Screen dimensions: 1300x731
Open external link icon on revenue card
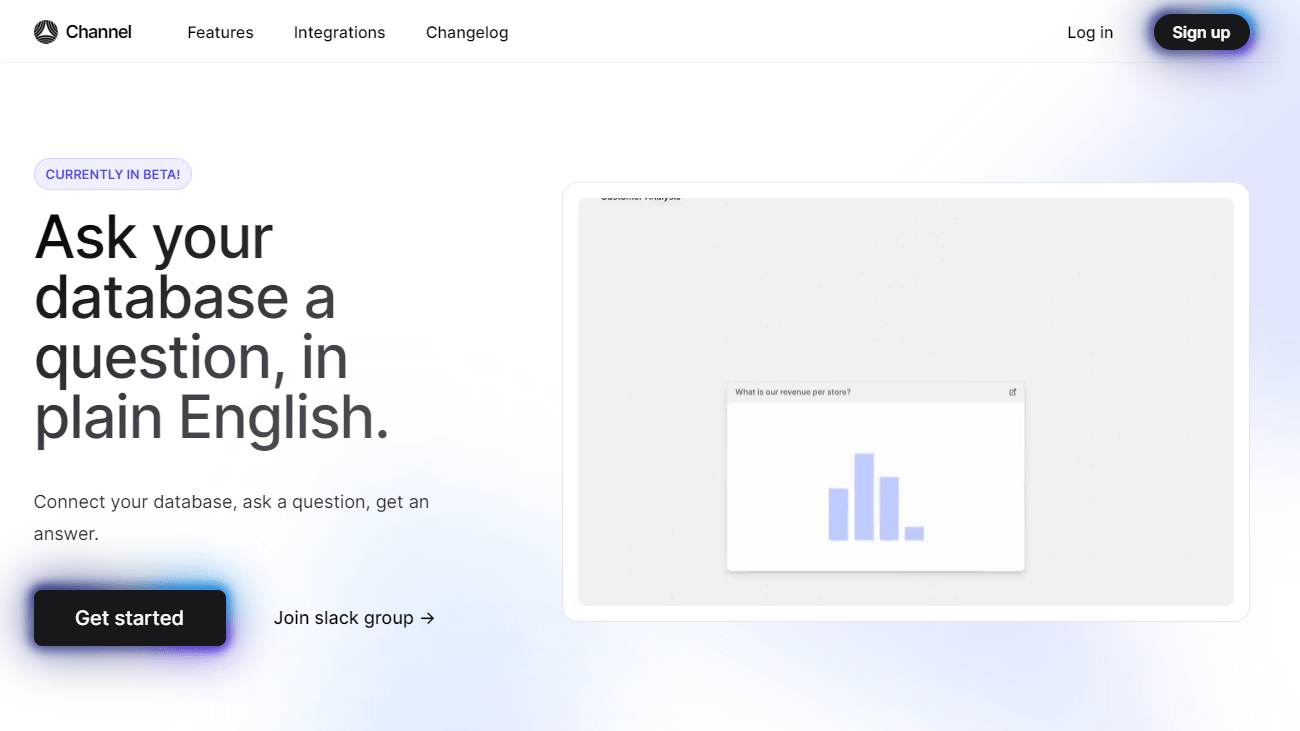point(1012,392)
